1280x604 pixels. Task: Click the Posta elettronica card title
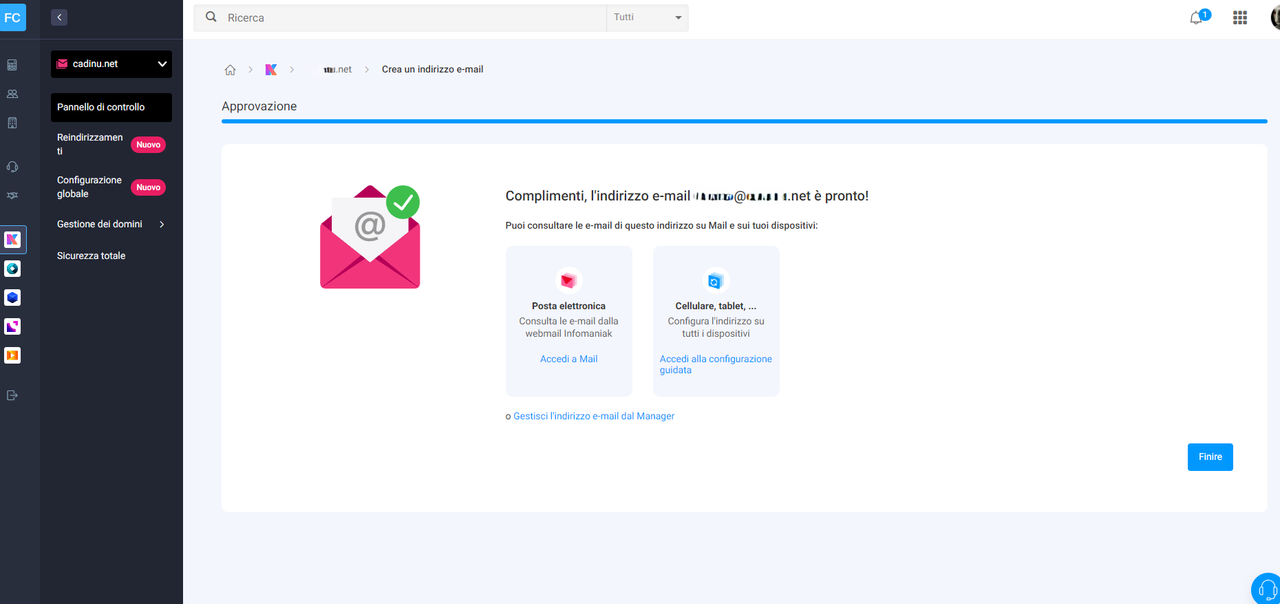click(x=569, y=306)
